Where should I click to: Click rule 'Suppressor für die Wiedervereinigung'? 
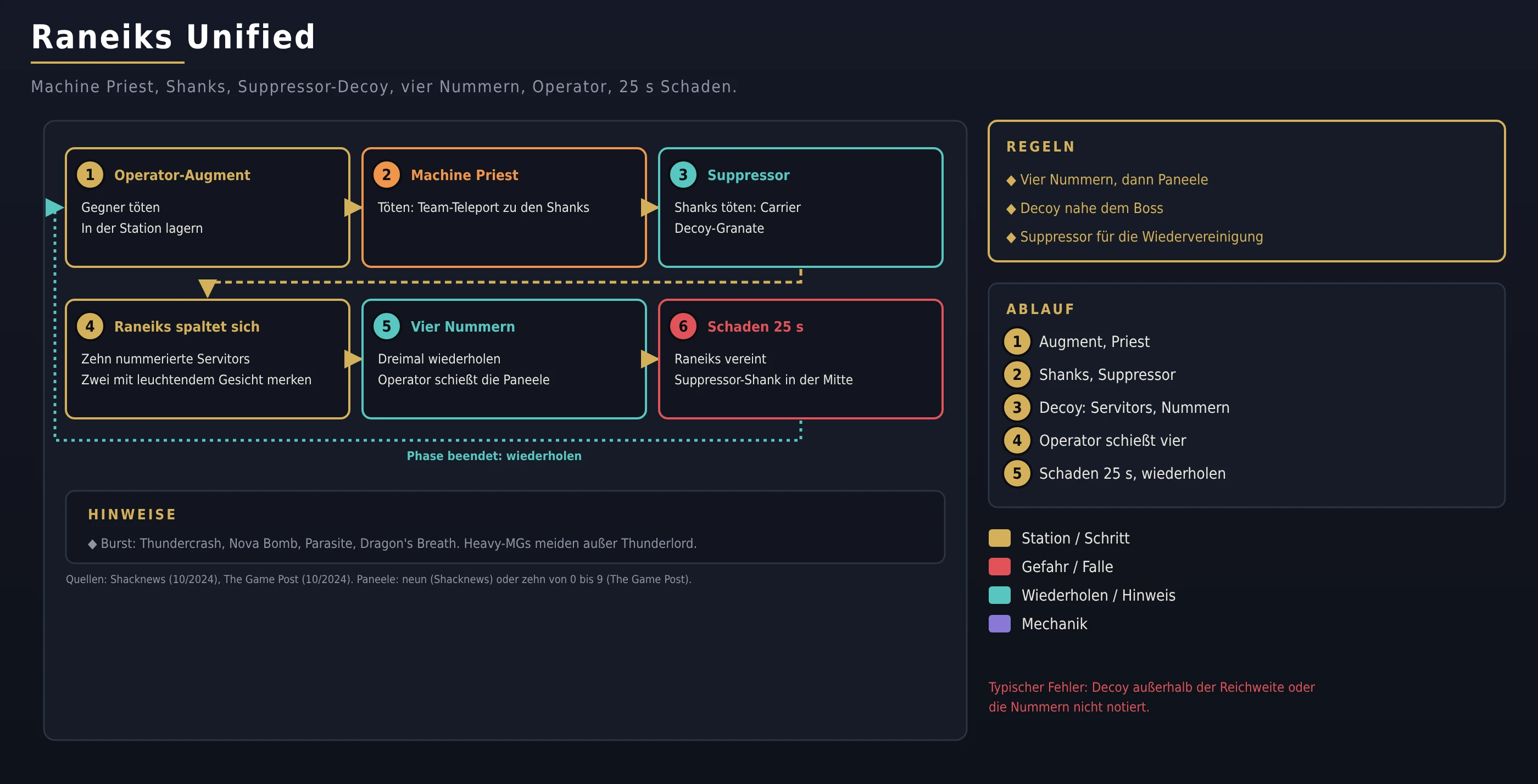1141,237
